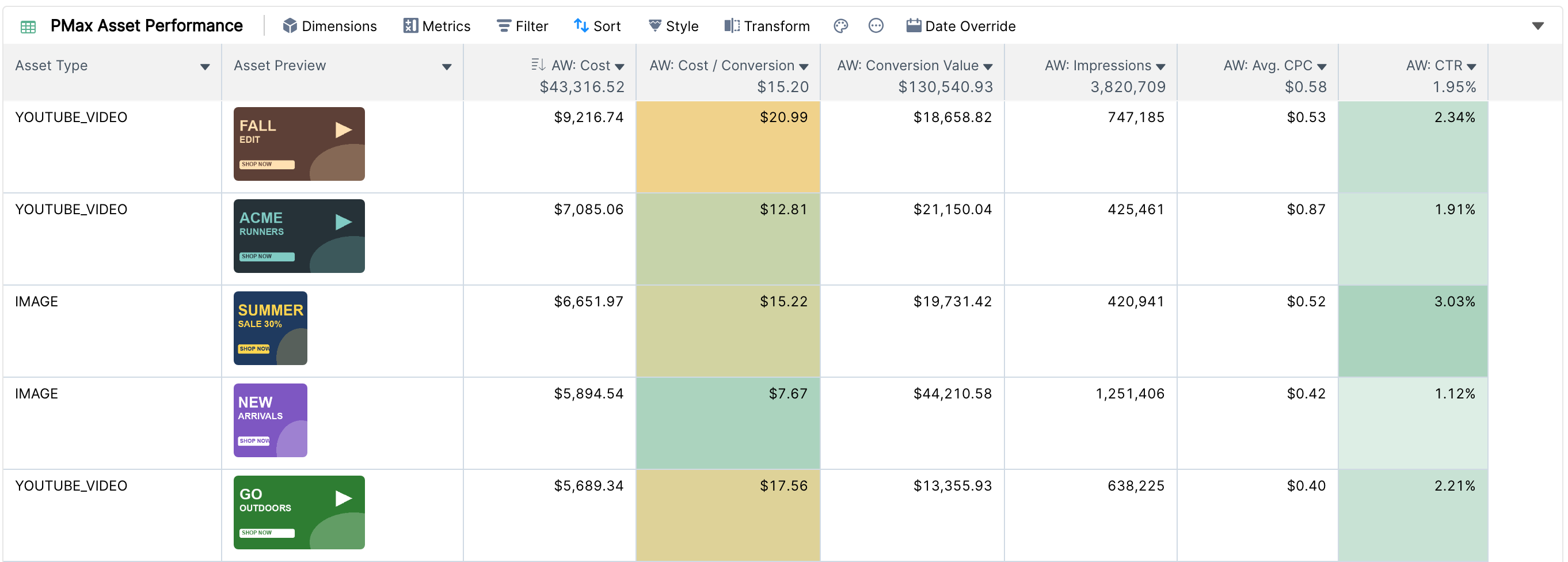Image resolution: width=1568 pixels, height=562 pixels.
Task: Click the $44,210.58 conversion value
Action: [x=953, y=394]
